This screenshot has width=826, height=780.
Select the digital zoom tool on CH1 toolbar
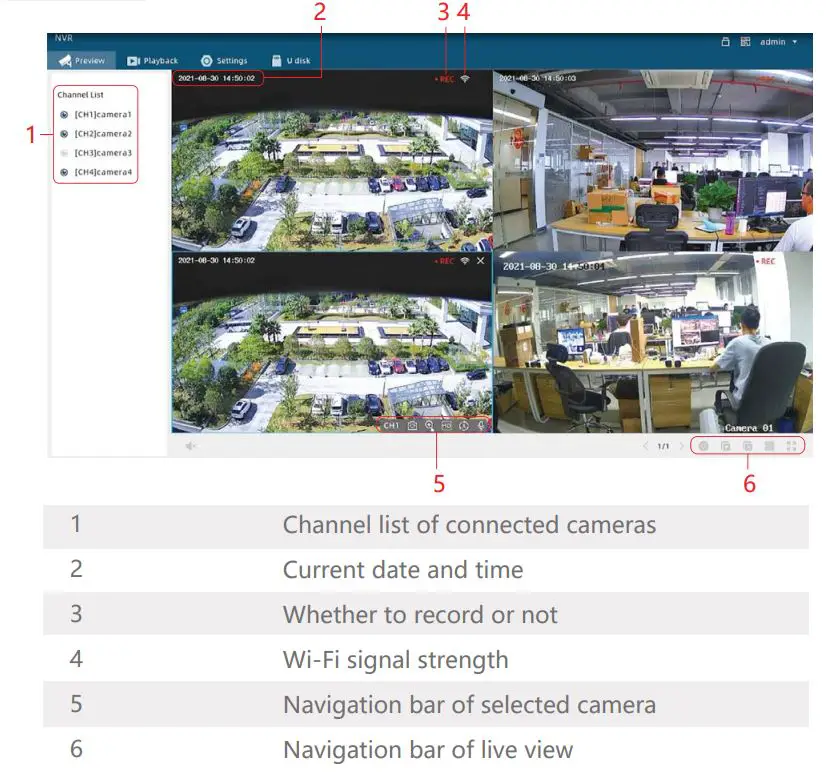coord(429,425)
